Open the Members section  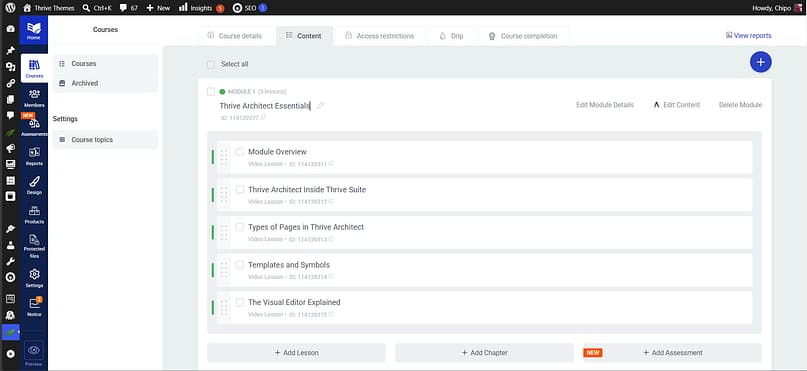[34, 98]
